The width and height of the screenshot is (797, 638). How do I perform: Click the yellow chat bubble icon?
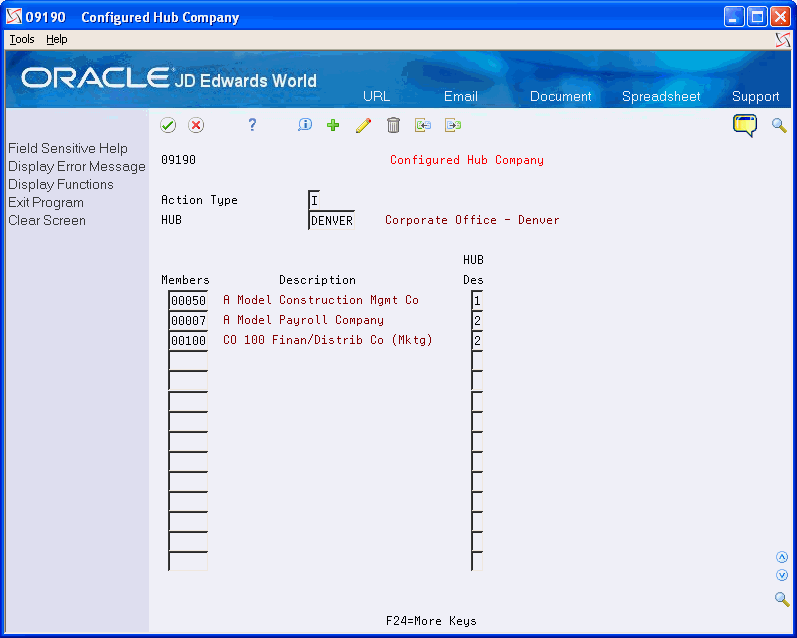pyautogui.click(x=745, y=125)
